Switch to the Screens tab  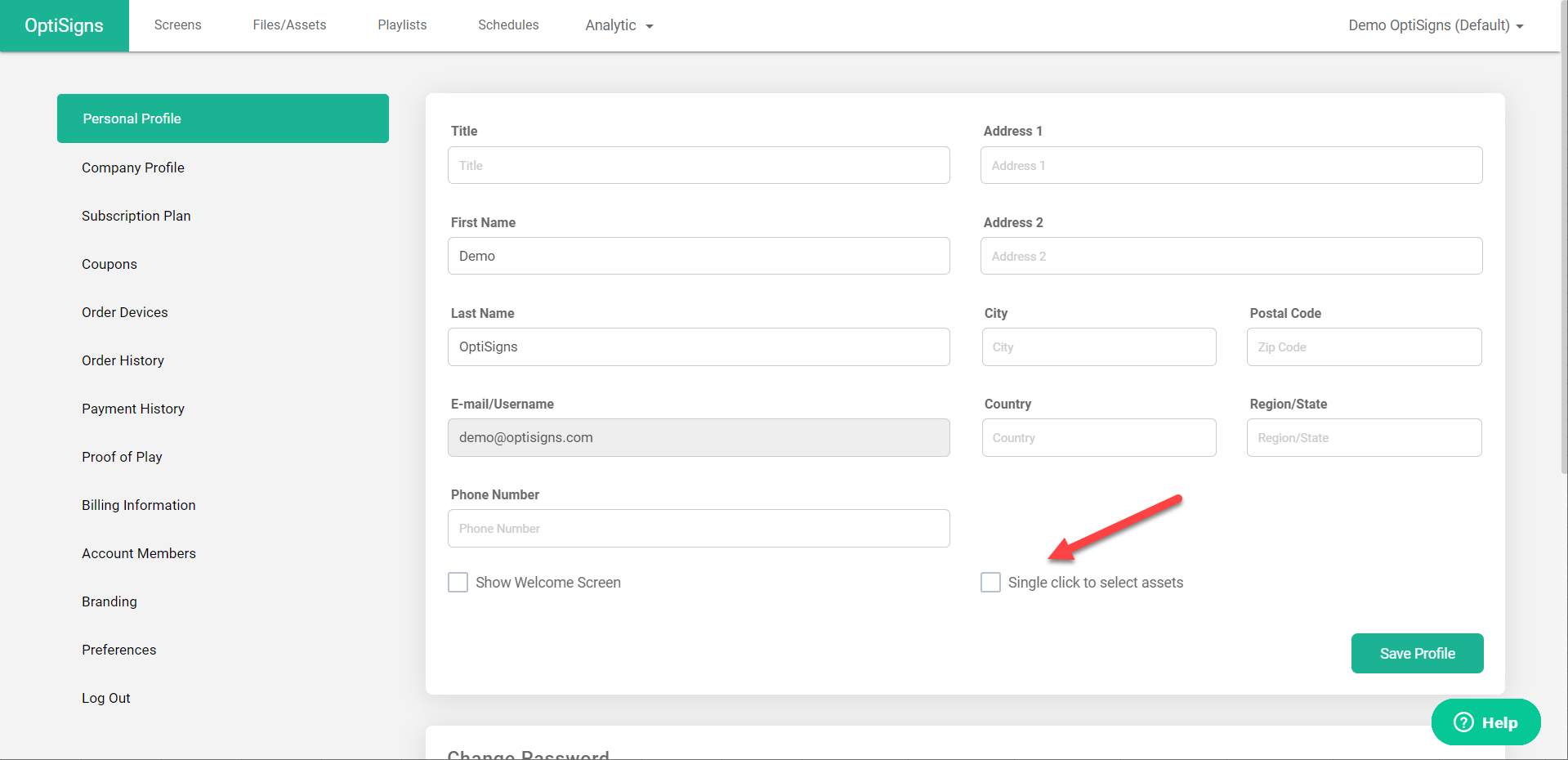pos(177,25)
